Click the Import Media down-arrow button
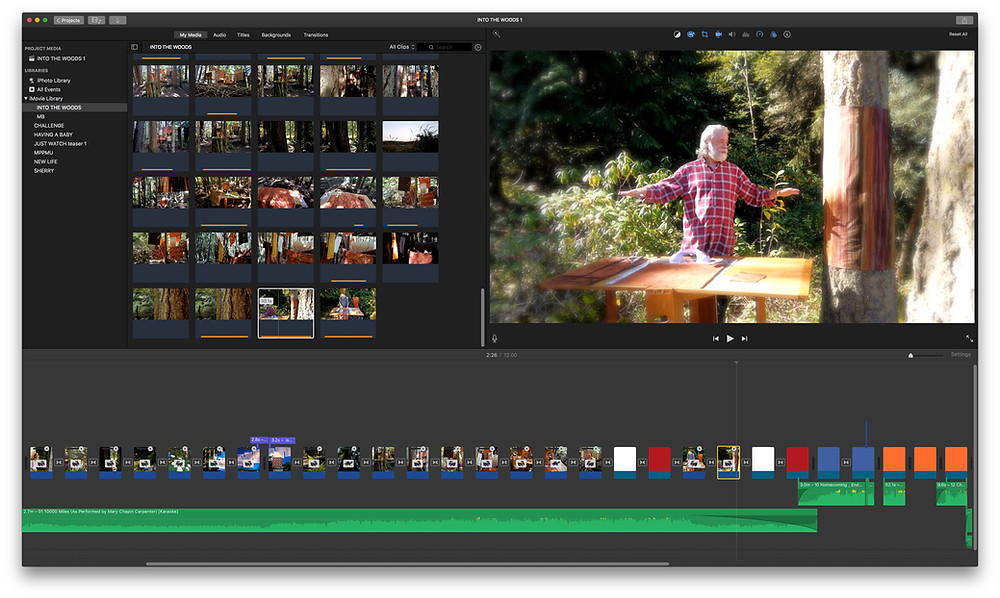Screen dimensions: 1000x598 click(117, 20)
